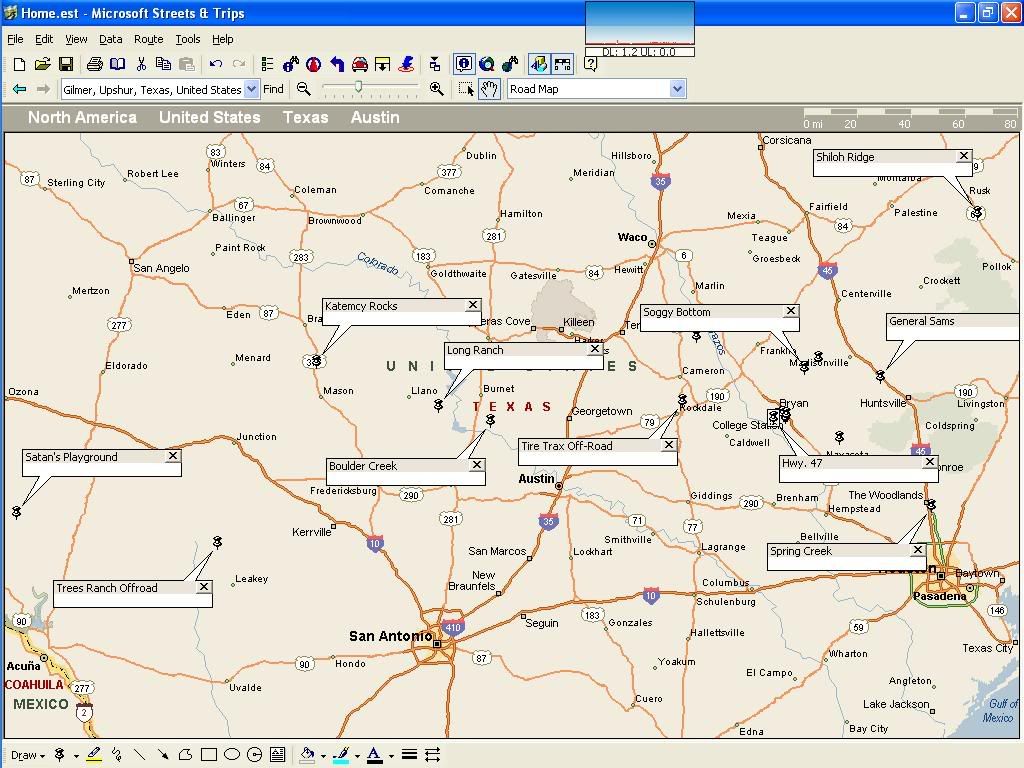Create a new map file
1024x768 pixels.
(19, 64)
